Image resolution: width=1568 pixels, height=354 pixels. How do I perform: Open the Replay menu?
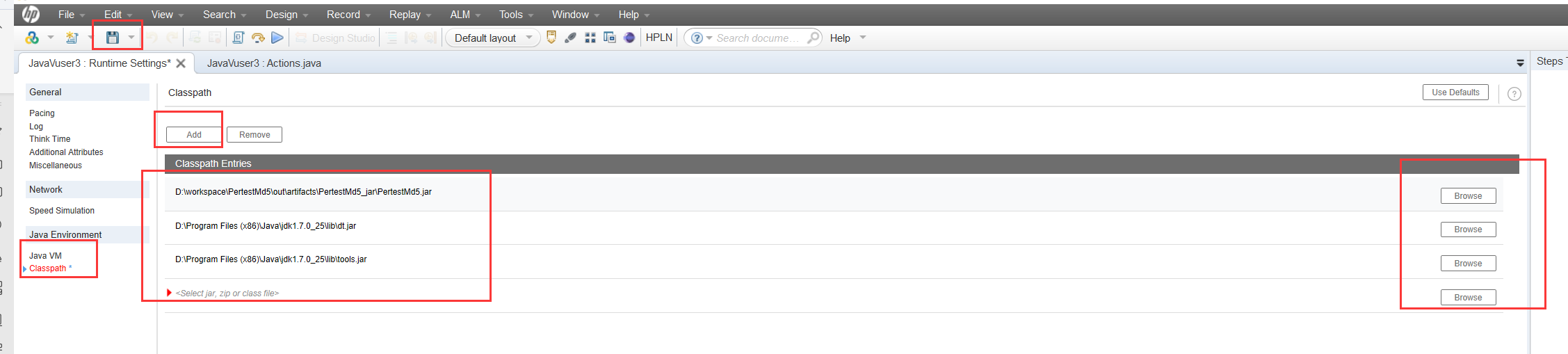click(x=410, y=15)
